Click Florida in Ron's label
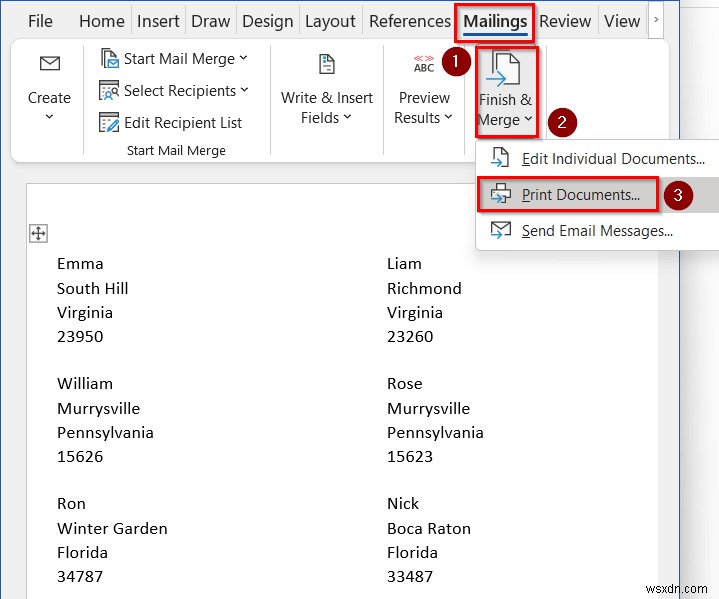 (82, 553)
